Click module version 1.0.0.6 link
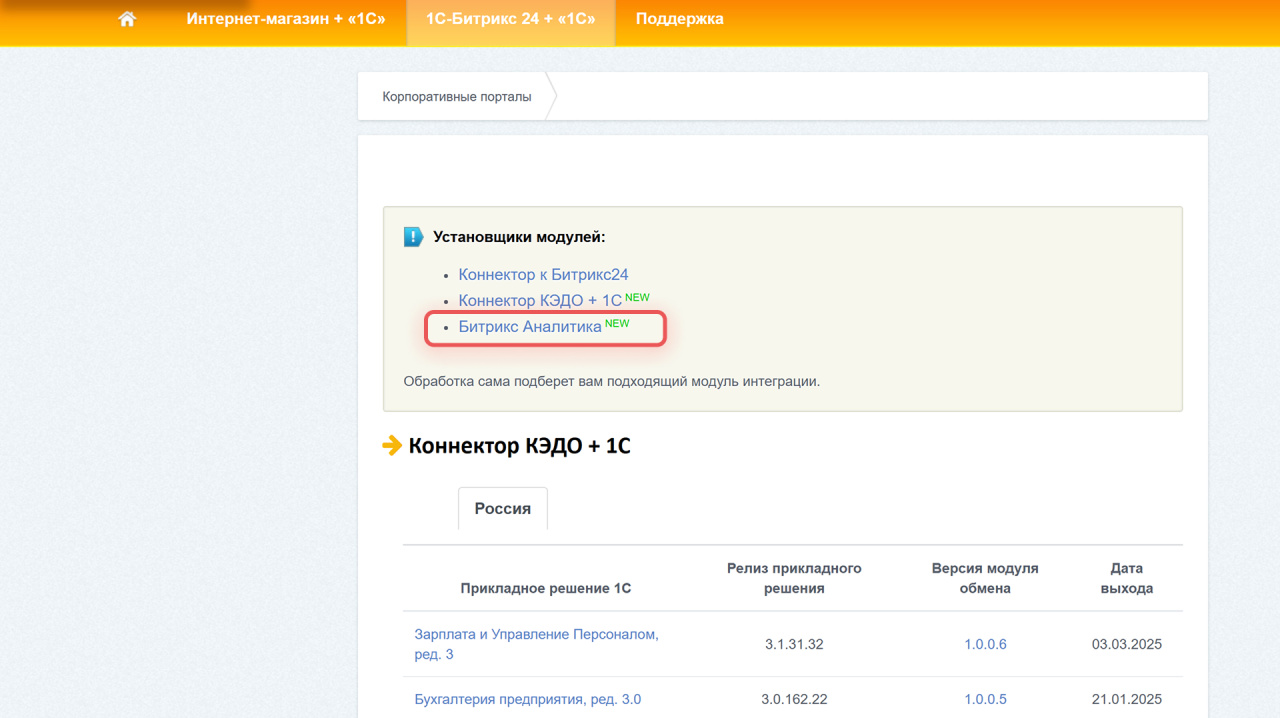This screenshot has height=718, width=1280. tap(985, 644)
